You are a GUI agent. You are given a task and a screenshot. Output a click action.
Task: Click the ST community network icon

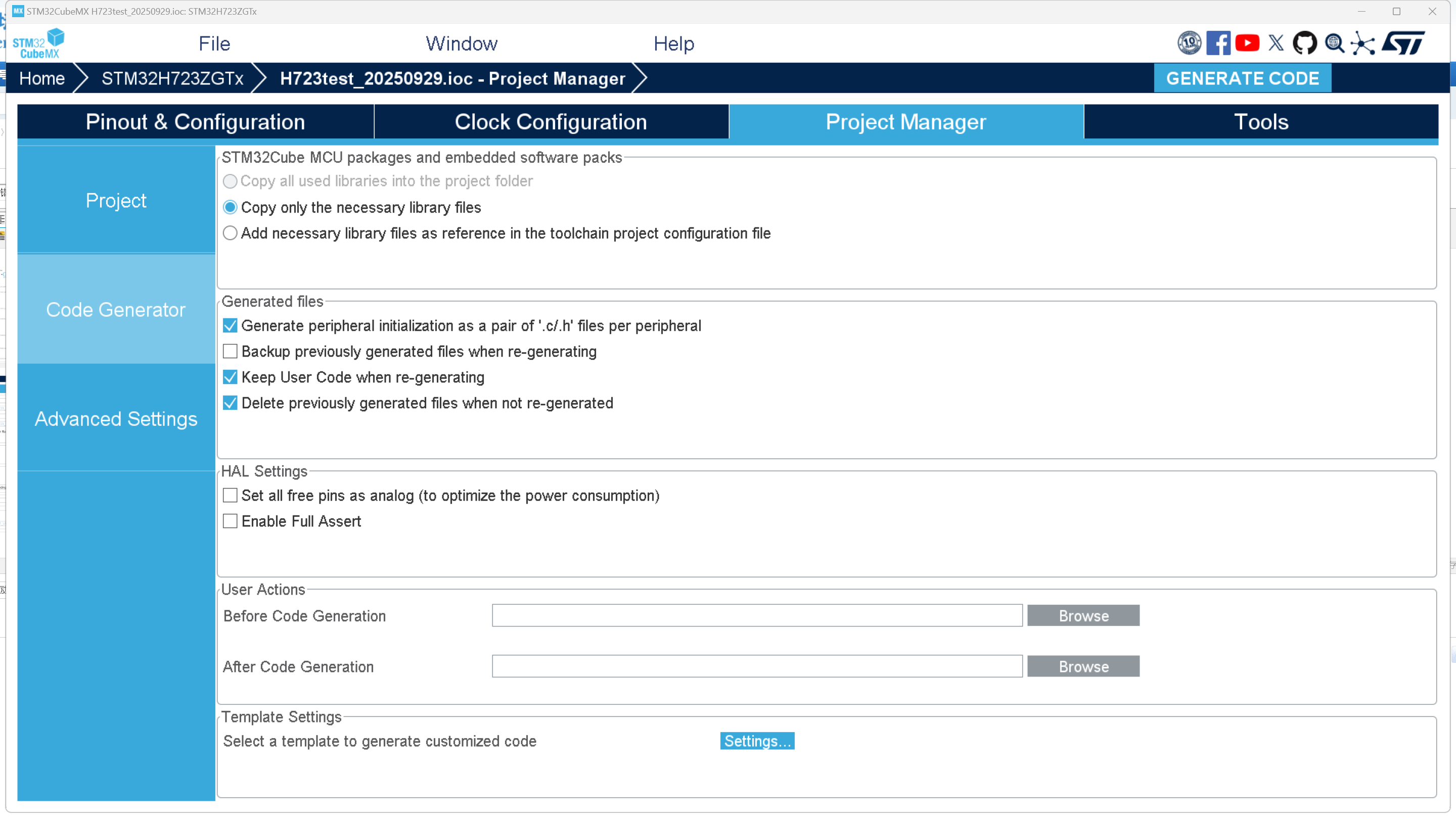[1363, 43]
